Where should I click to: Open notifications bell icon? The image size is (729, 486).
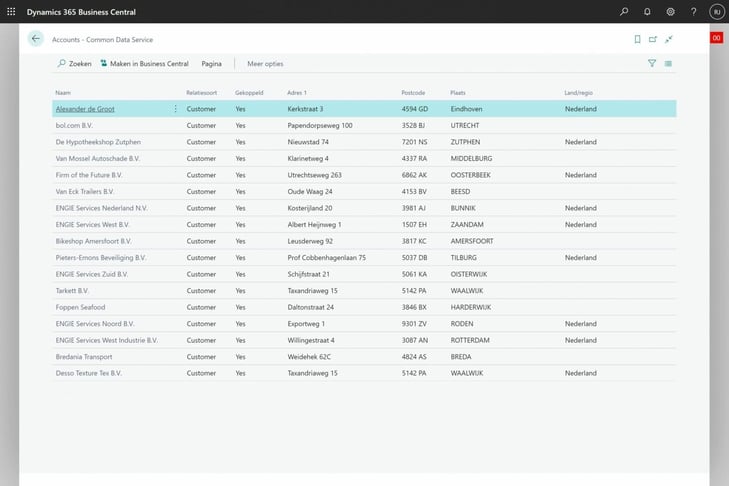647,12
